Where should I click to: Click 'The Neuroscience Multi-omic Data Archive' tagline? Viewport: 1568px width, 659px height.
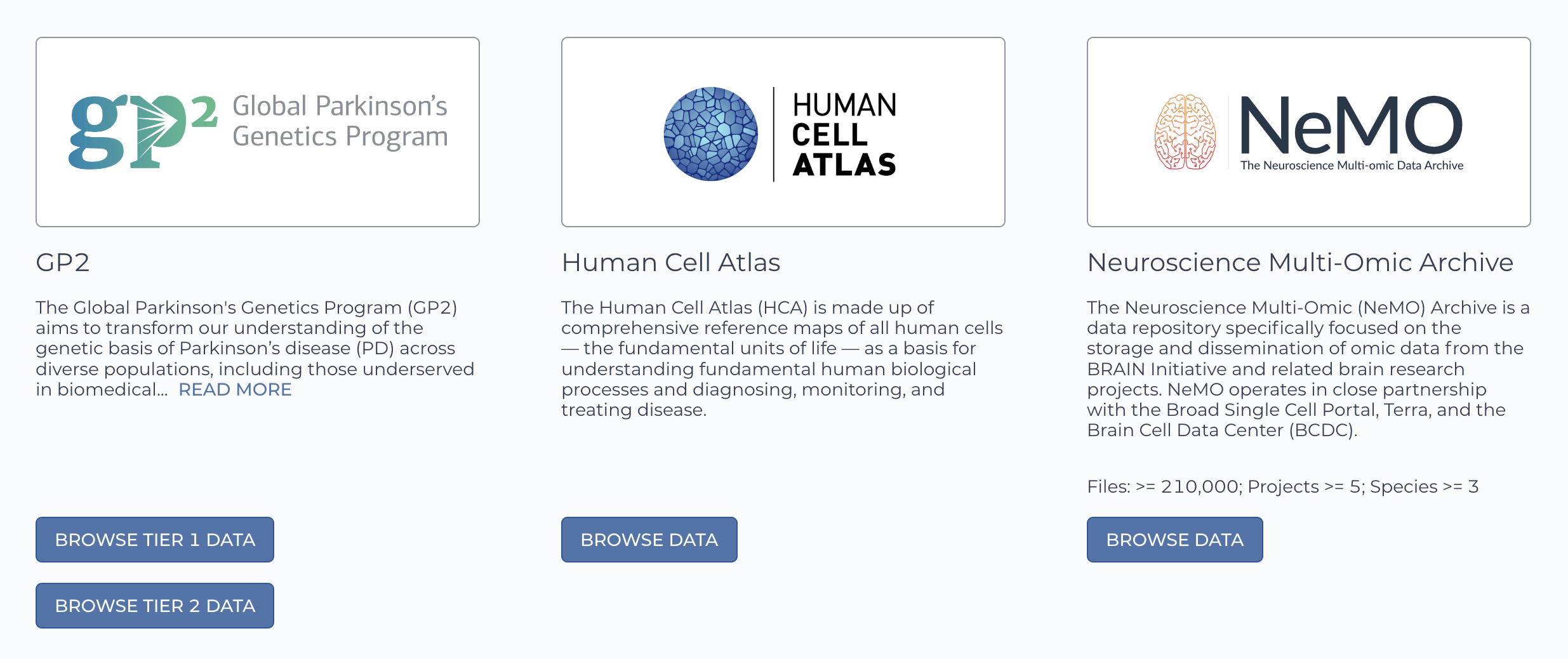(x=1351, y=166)
